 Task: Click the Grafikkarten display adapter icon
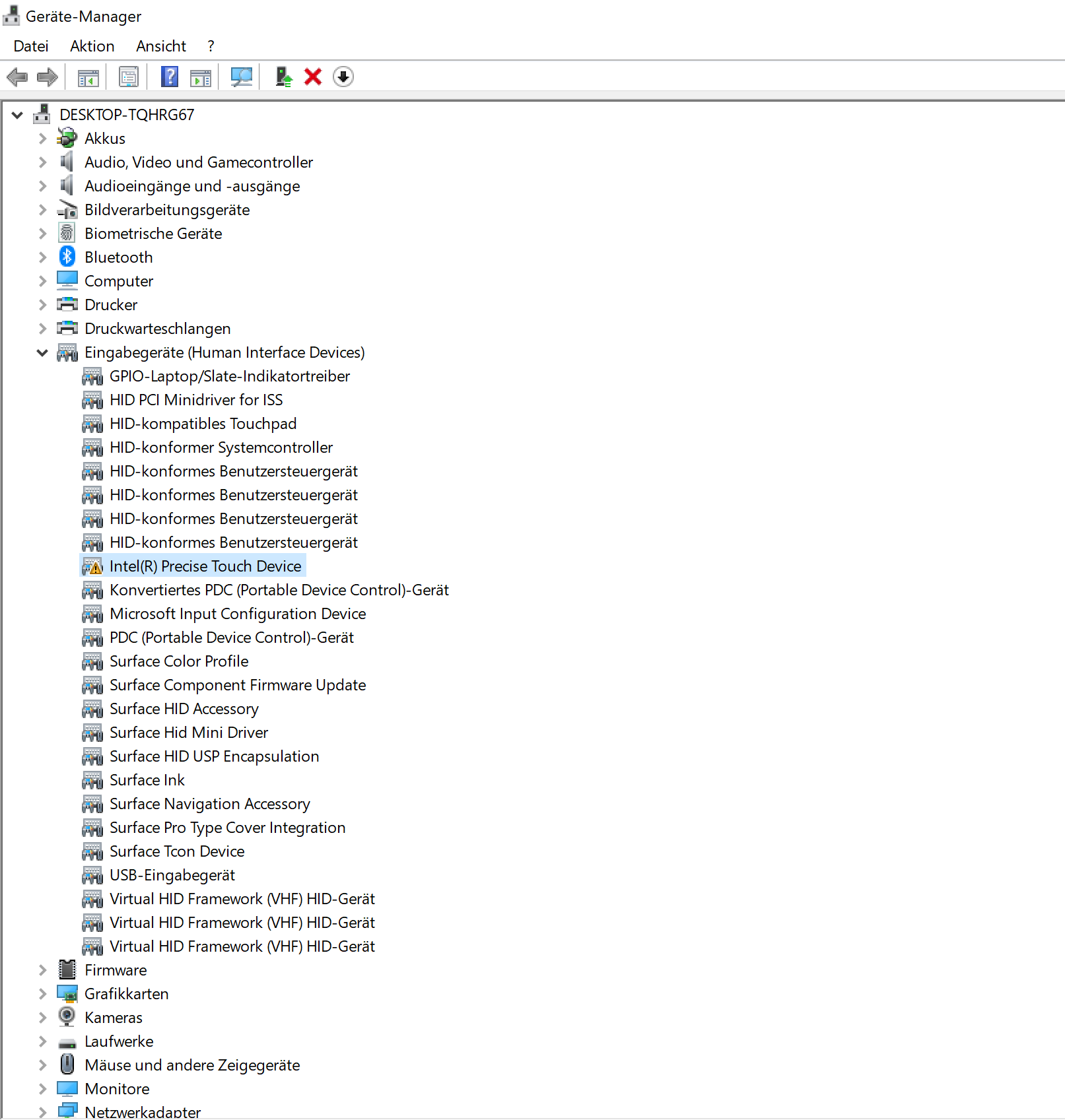click(67, 993)
